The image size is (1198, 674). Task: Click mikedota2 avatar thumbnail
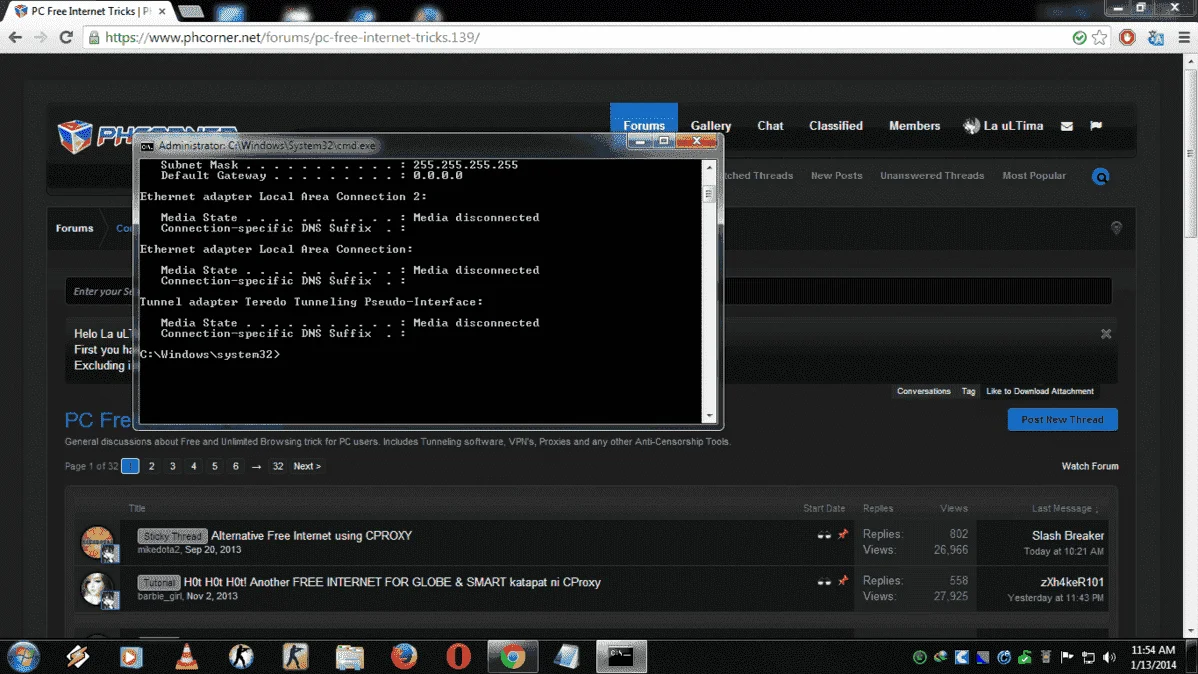point(97,542)
